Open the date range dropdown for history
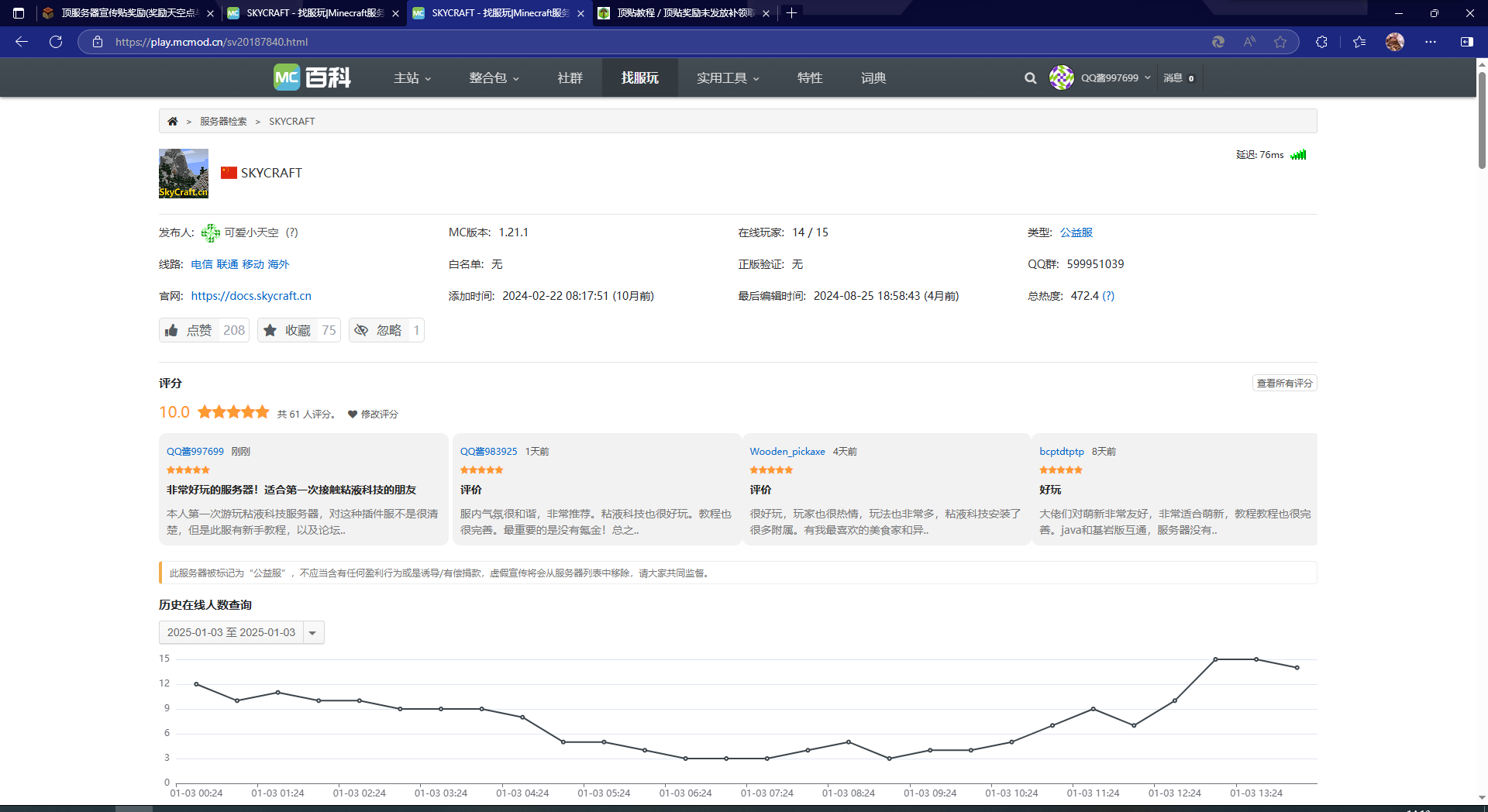This screenshot has width=1488, height=812. point(312,633)
